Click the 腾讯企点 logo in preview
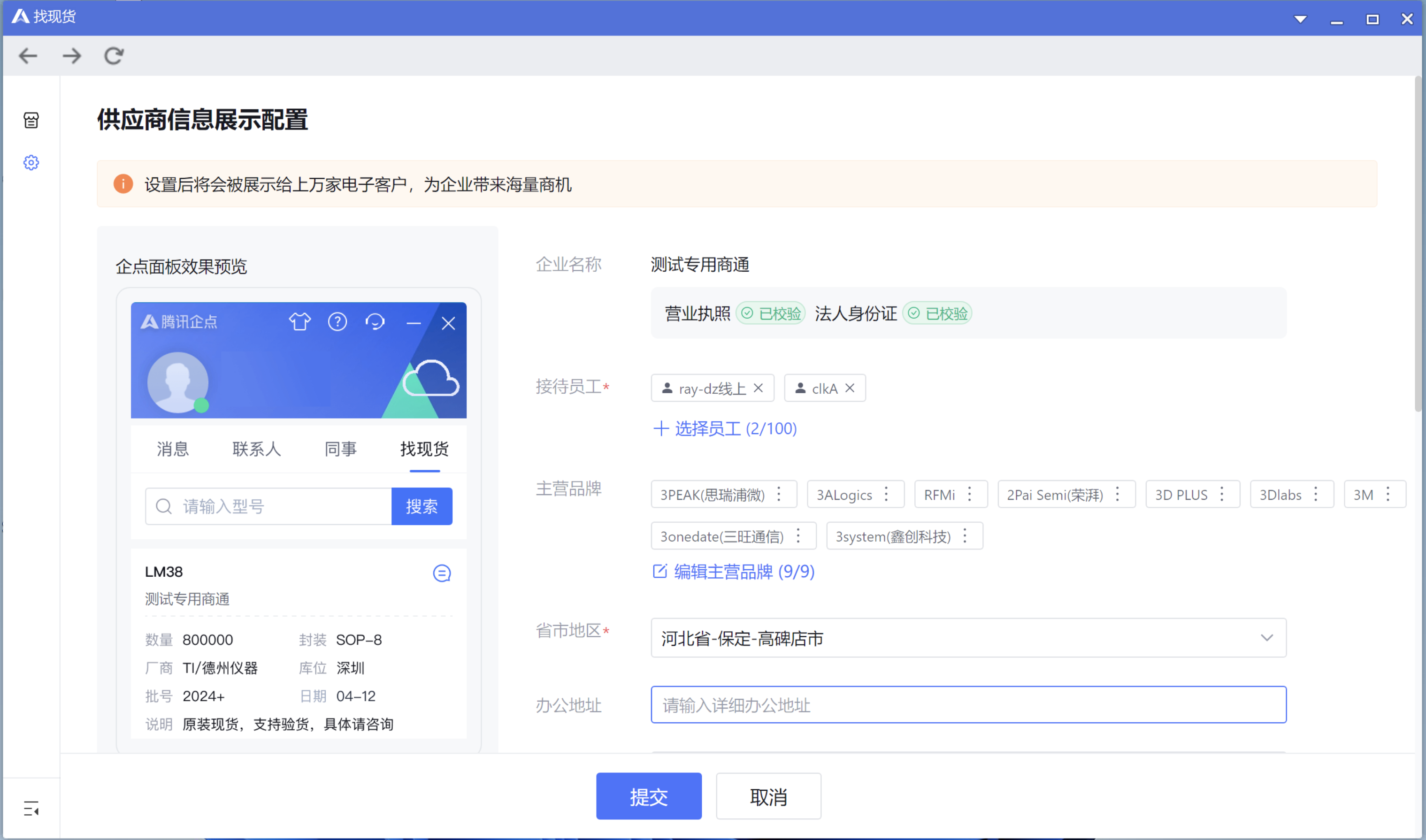1426x840 pixels. 179,322
